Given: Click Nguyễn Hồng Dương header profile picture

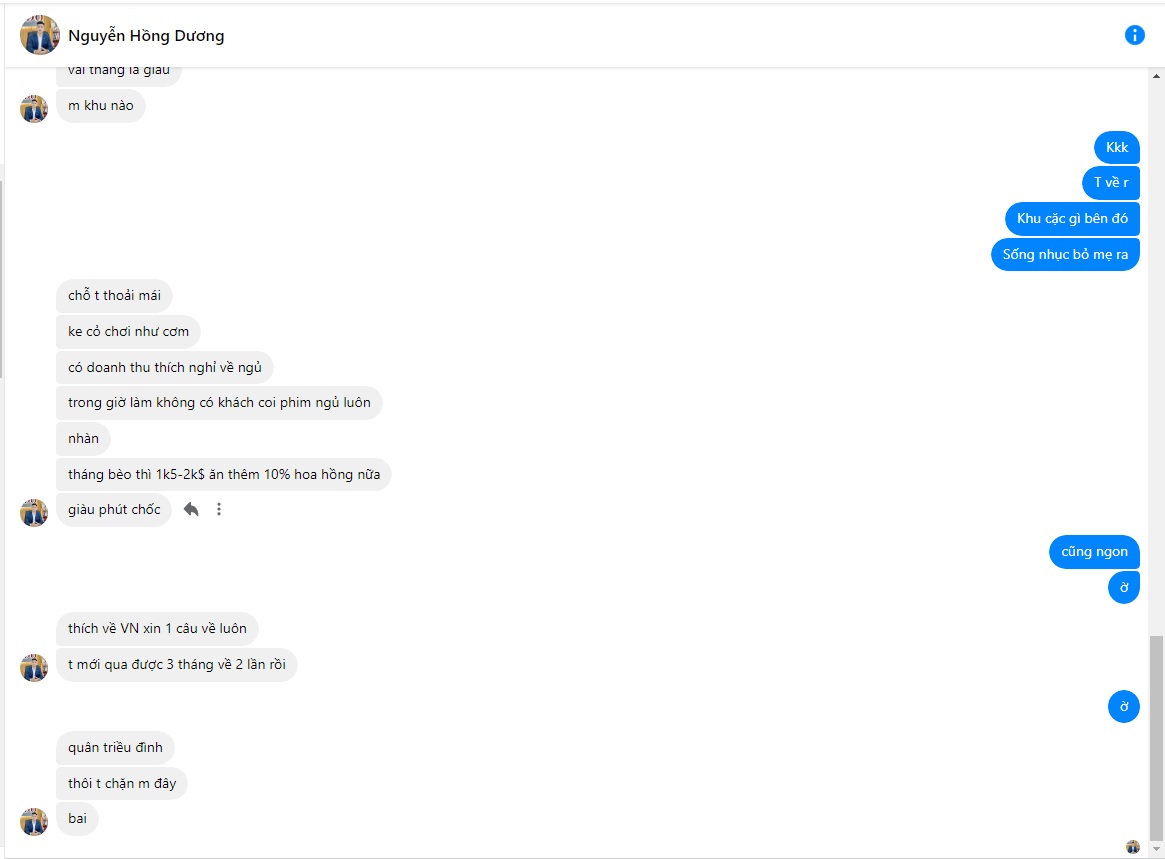Looking at the screenshot, I should pos(39,35).
